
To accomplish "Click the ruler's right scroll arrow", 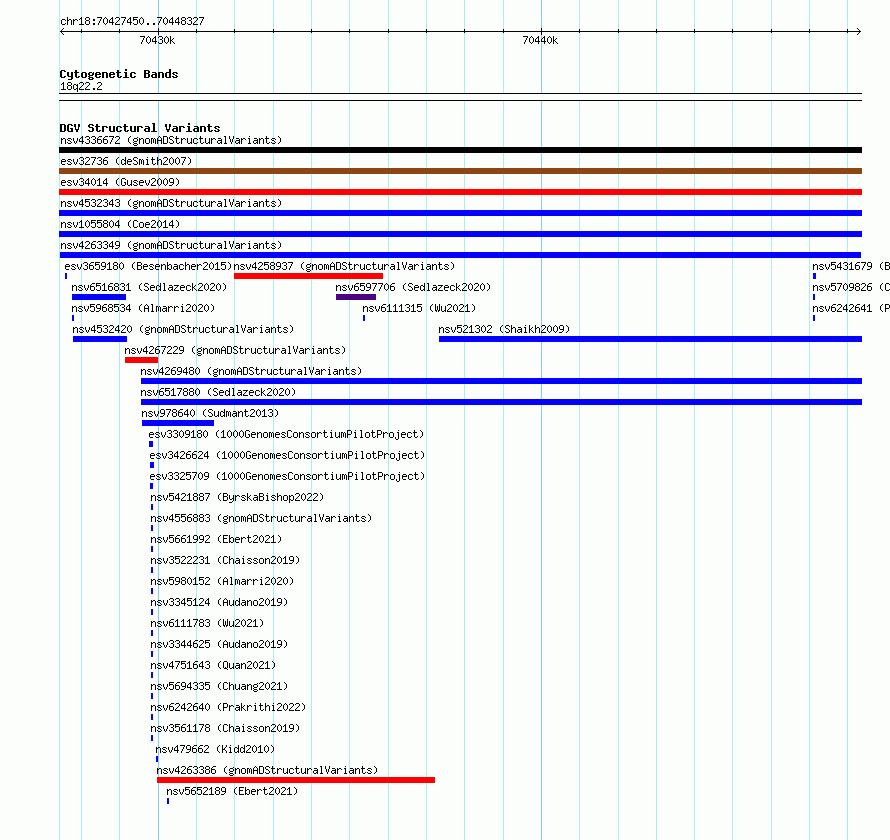I will 859,32.
